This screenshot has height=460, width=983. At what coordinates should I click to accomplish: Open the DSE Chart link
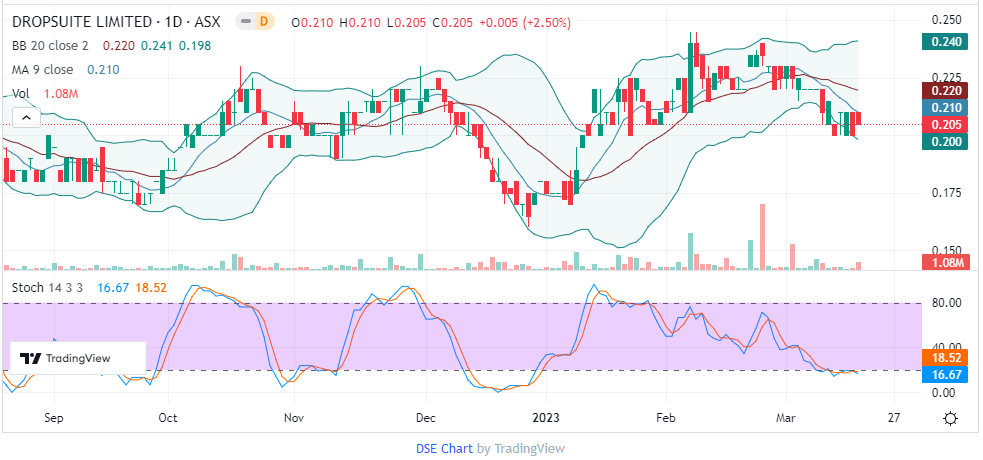pos(444,448)
